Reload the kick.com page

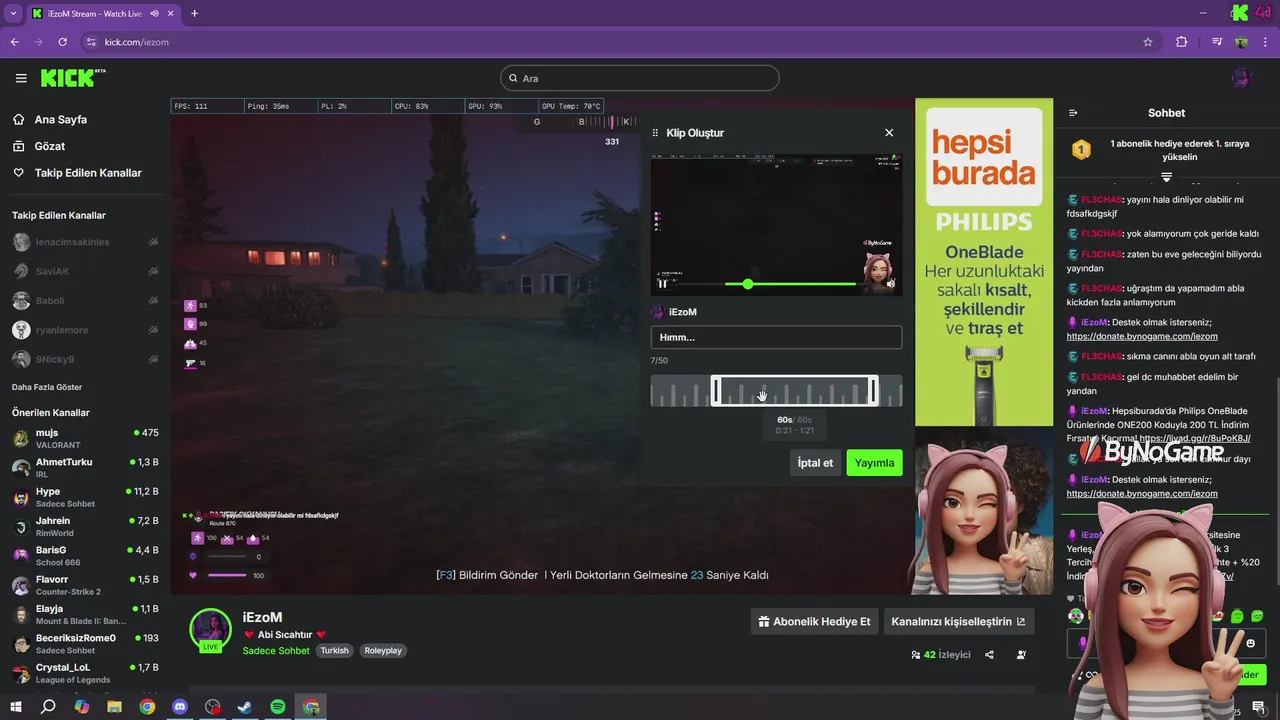62,42
